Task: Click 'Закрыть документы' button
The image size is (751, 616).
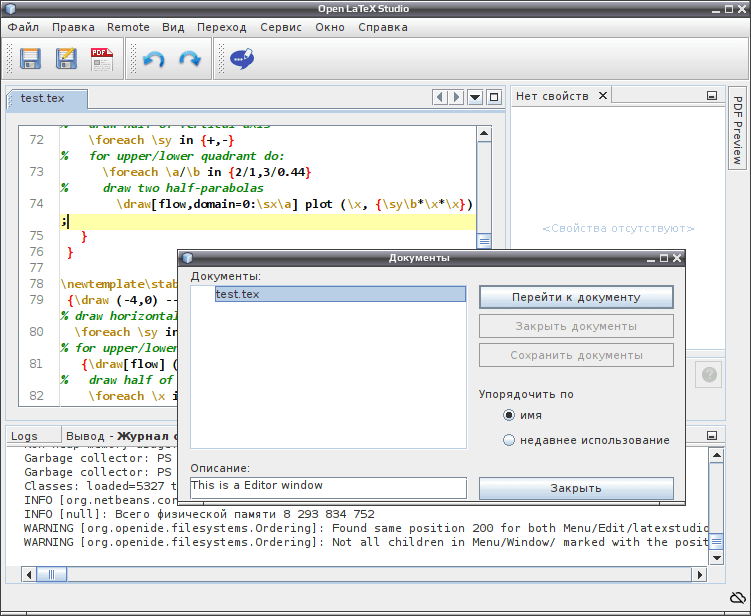Action: coord(576,326)
